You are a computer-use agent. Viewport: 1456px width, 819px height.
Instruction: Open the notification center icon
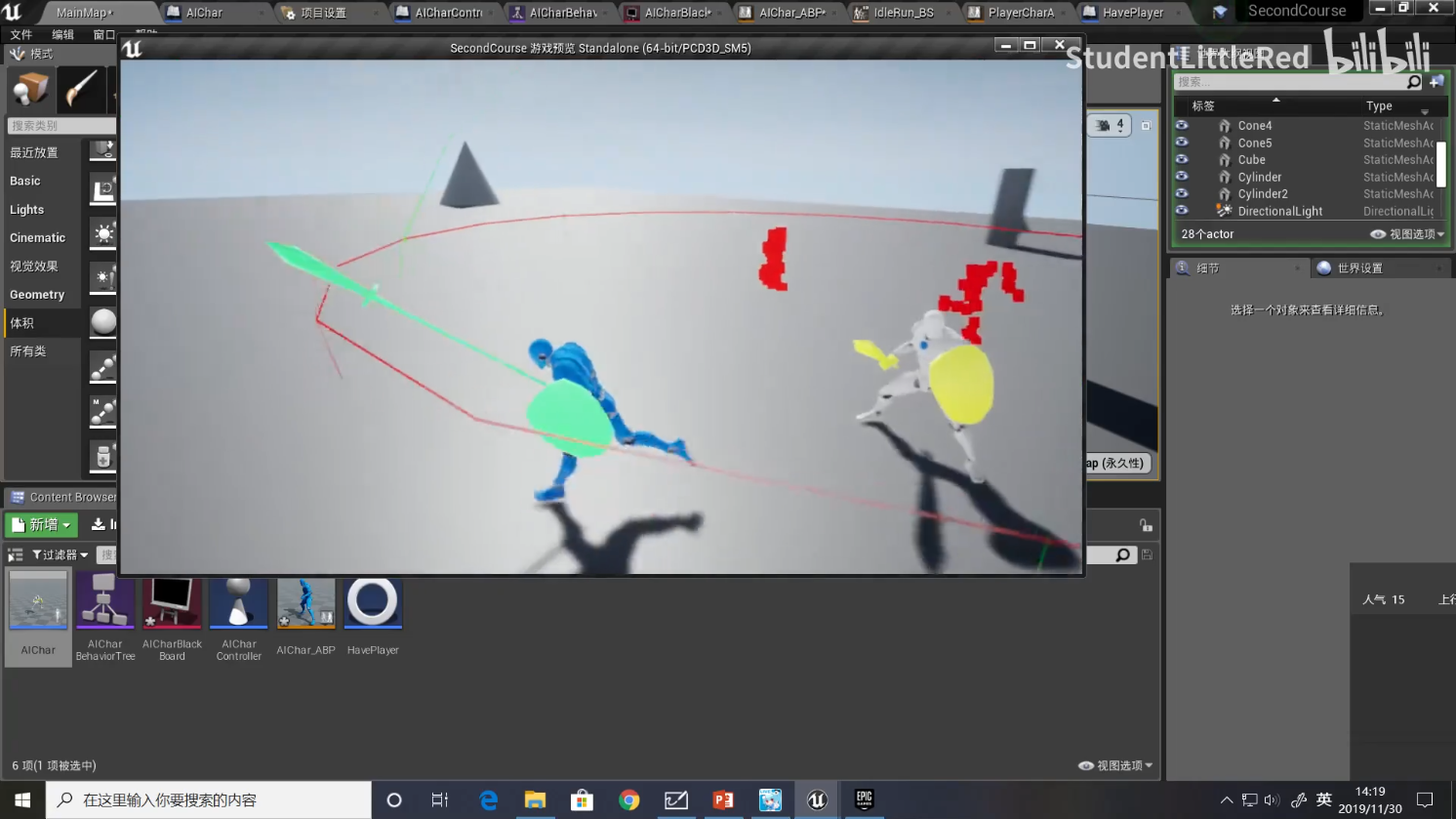pos(1425,800)
